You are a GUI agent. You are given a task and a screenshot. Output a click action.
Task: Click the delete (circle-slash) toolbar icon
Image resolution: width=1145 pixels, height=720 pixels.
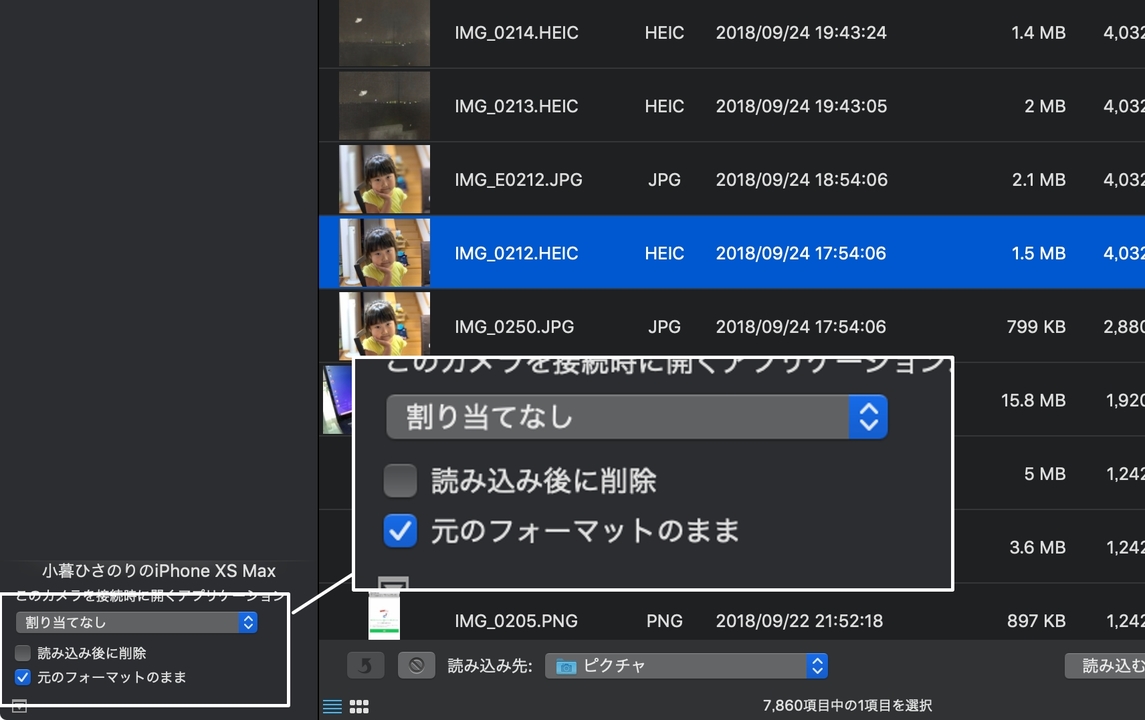(x=416, y=665)
